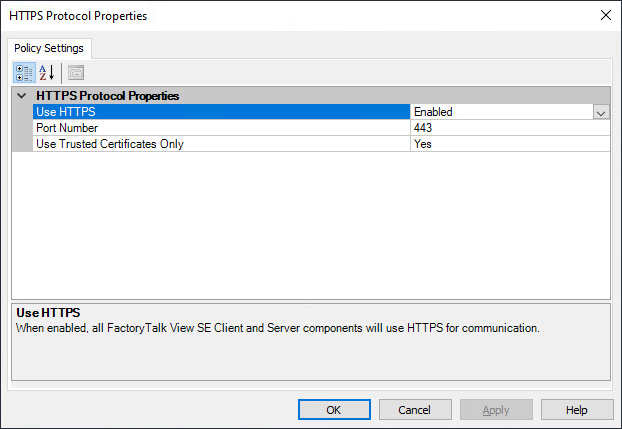The image size is (622, 429).
Task: Click the HTTPS Protocol Properties category header
Action: 108,96
